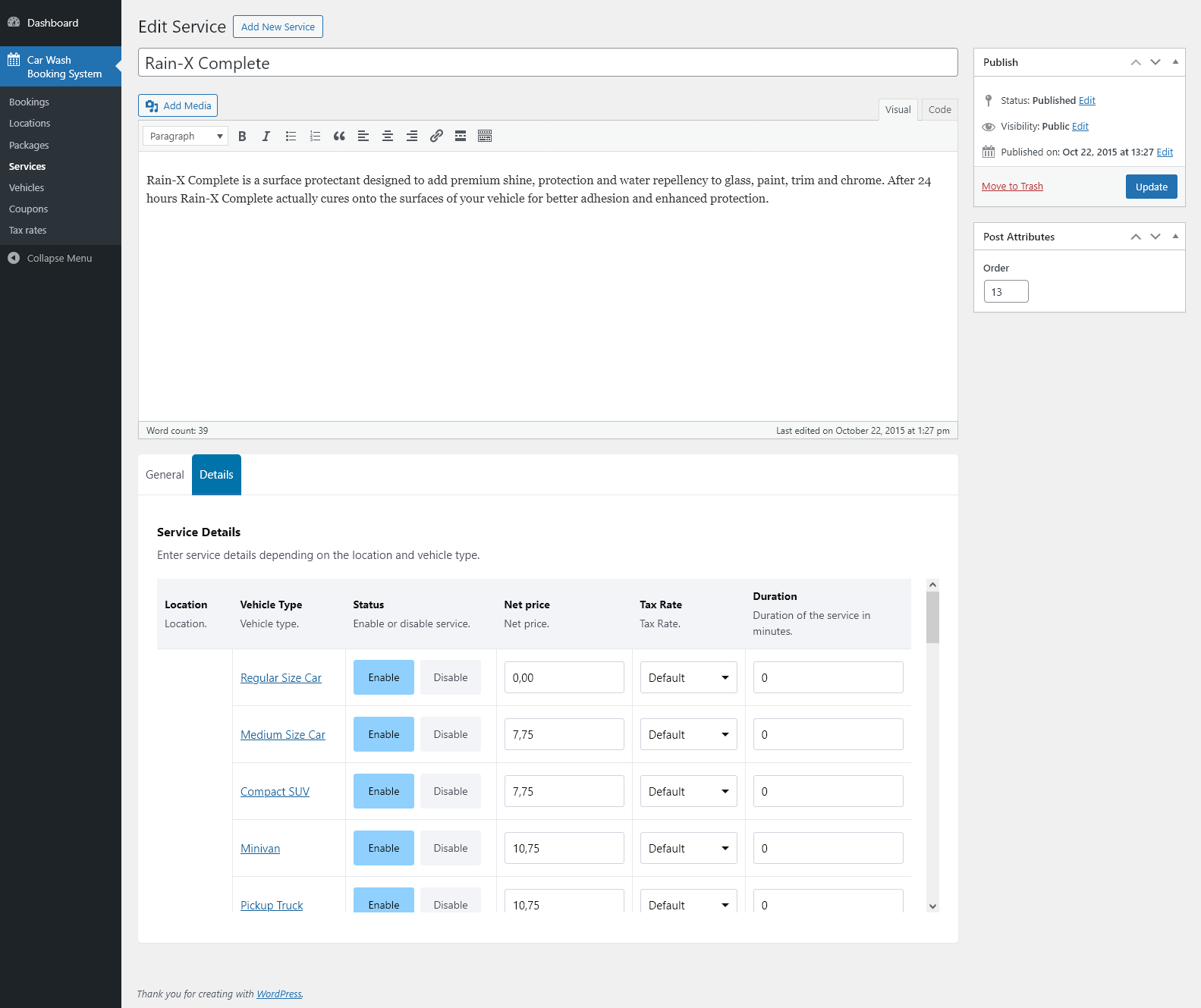Viewport: 1201px width, 1008px height.
Task: Align text left
Action: pyautogui.click(x=363, y=137)
